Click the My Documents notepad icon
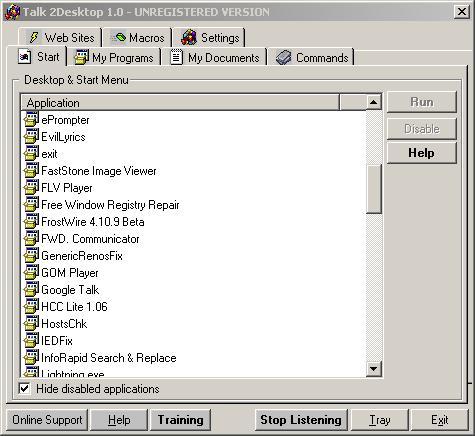Image resolution: width=475 pixels, height=436 pixels. click(x=176, y=57)
